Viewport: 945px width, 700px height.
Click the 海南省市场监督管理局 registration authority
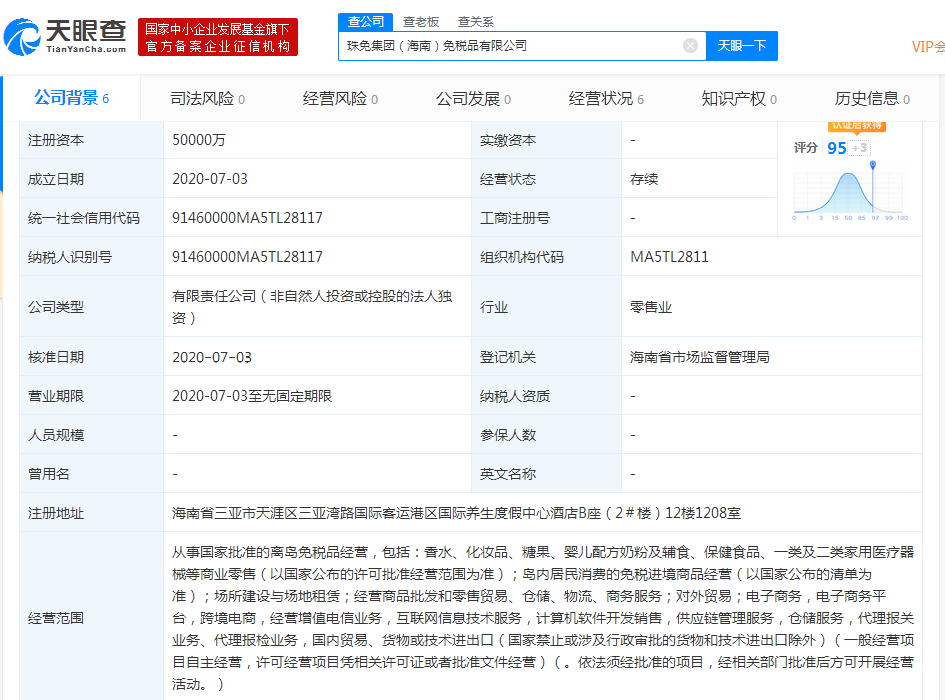[699, 357]
